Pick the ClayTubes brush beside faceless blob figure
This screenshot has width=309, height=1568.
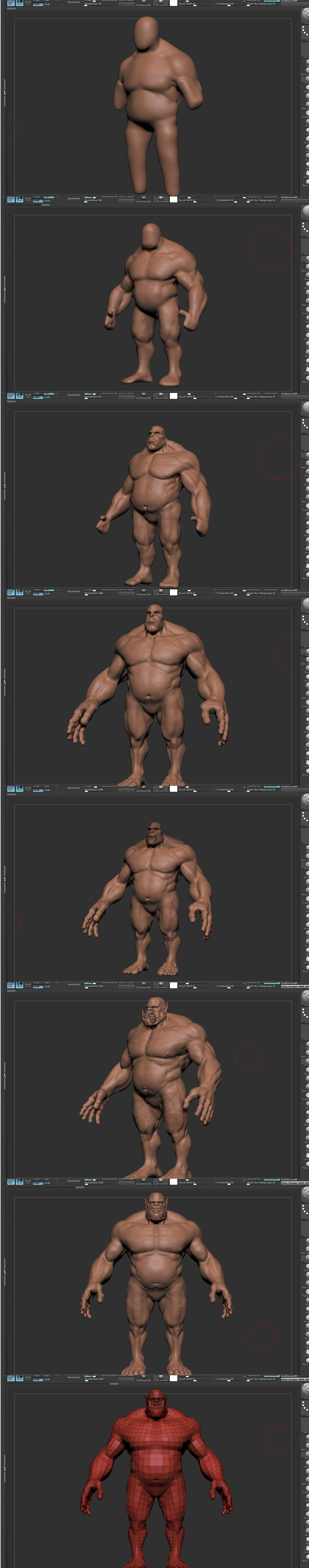(x=305, y=88)
